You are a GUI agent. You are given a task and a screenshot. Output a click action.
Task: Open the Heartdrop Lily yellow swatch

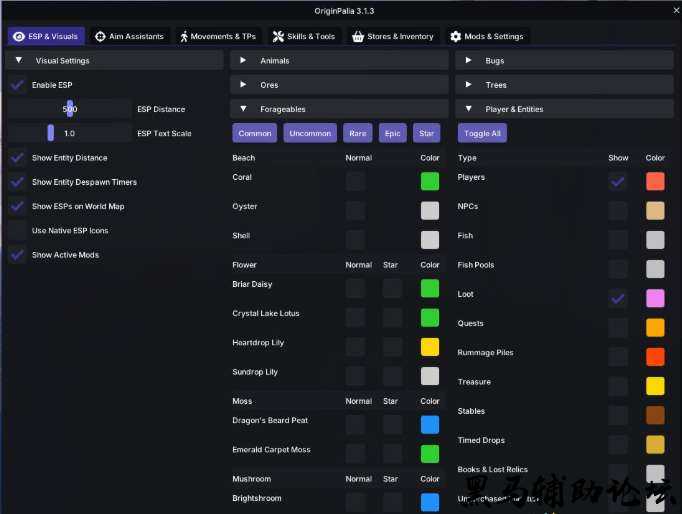[x=430, y=347]
